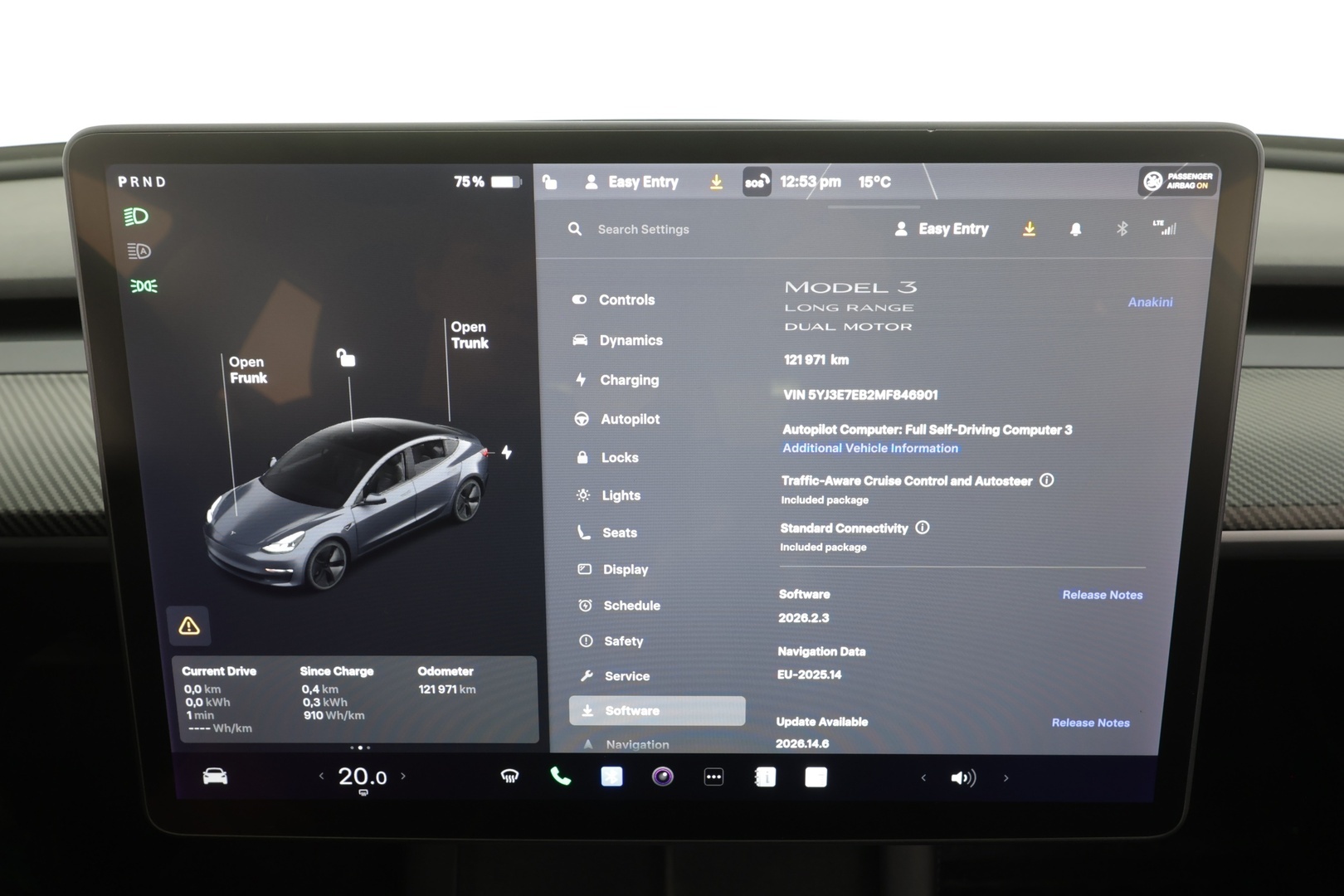
Task: Open the Lights settings
Action: [x=609, y=495]
